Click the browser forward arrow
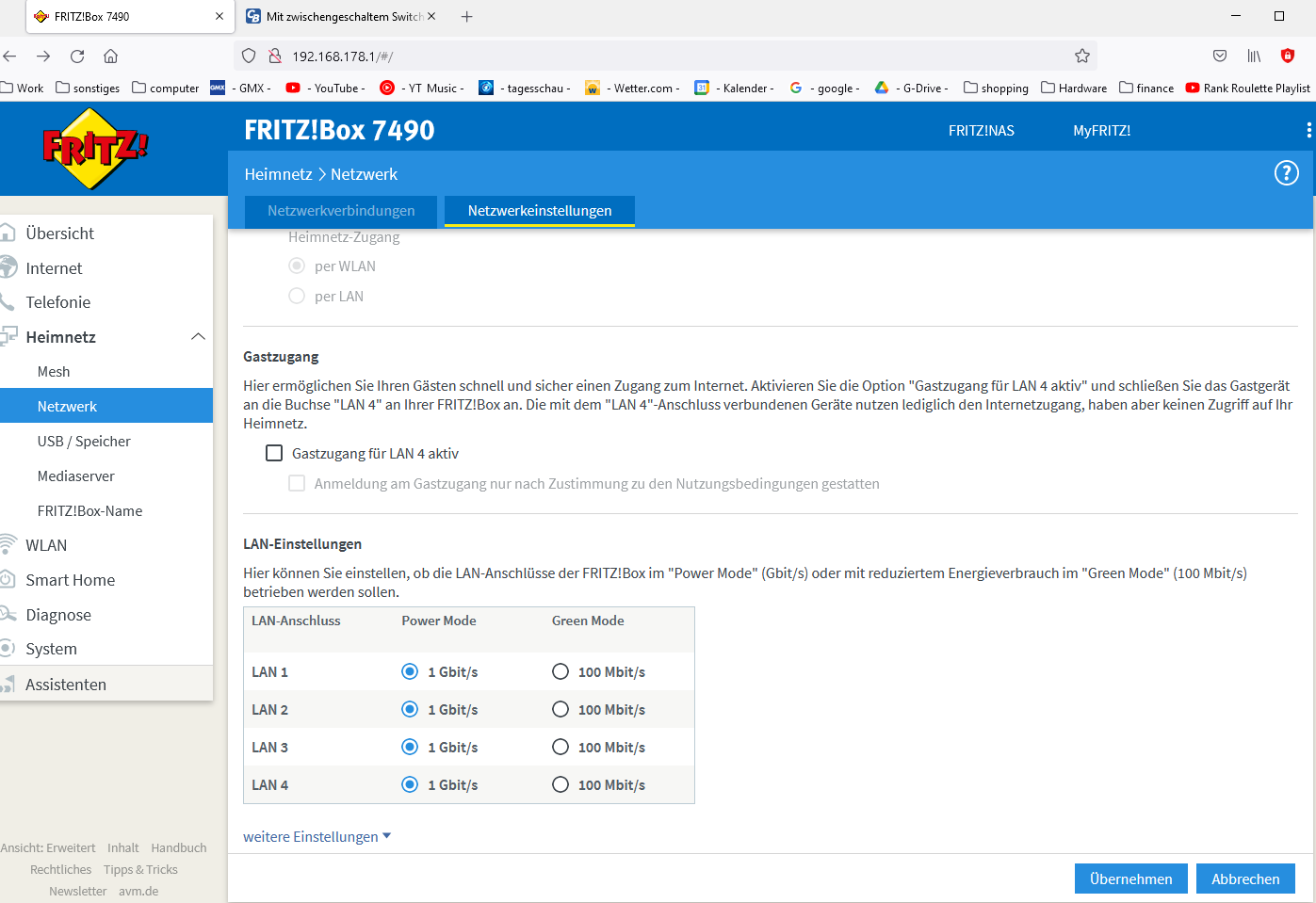This screenshot has width=1316, height=903. click(43, 56)
